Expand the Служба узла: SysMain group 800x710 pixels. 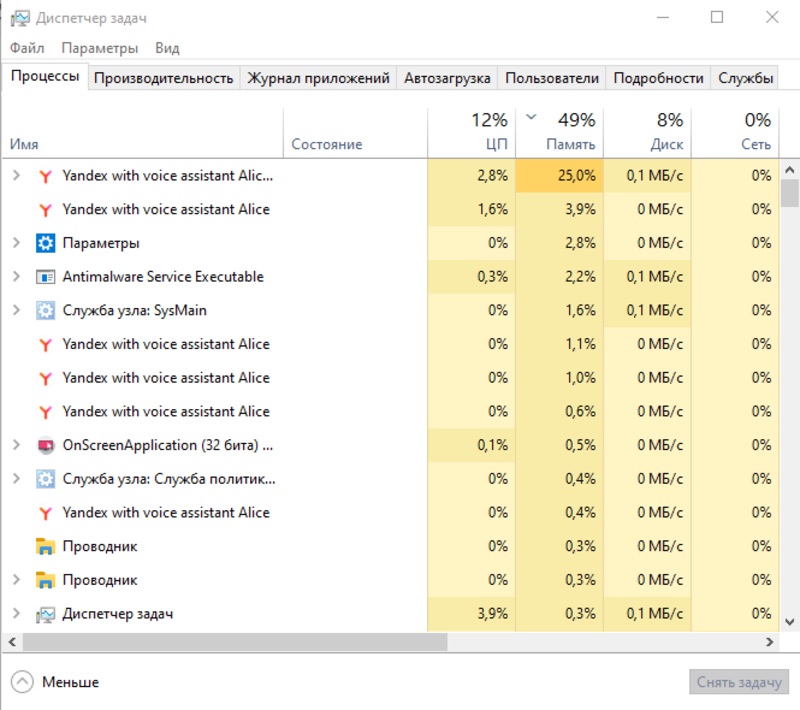pos(16,311)
